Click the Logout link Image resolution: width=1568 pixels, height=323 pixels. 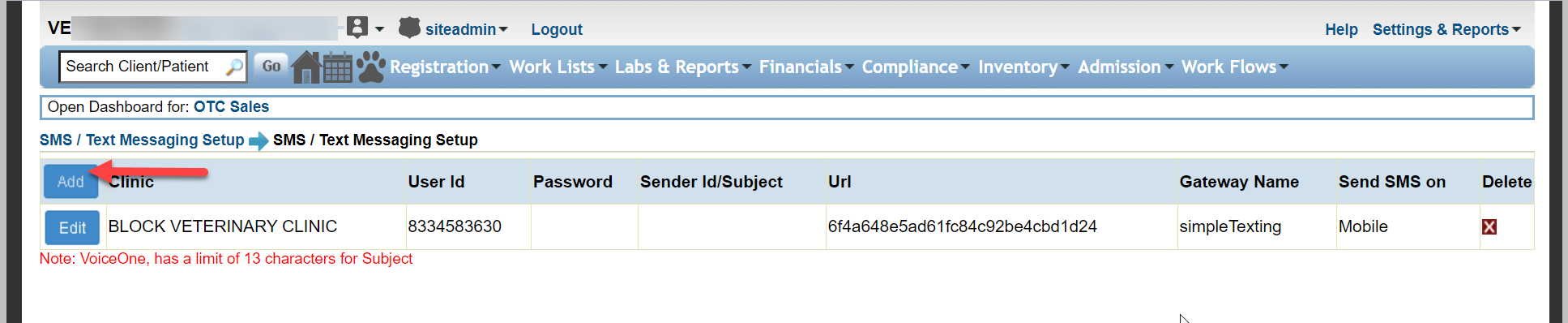[557, 29]
